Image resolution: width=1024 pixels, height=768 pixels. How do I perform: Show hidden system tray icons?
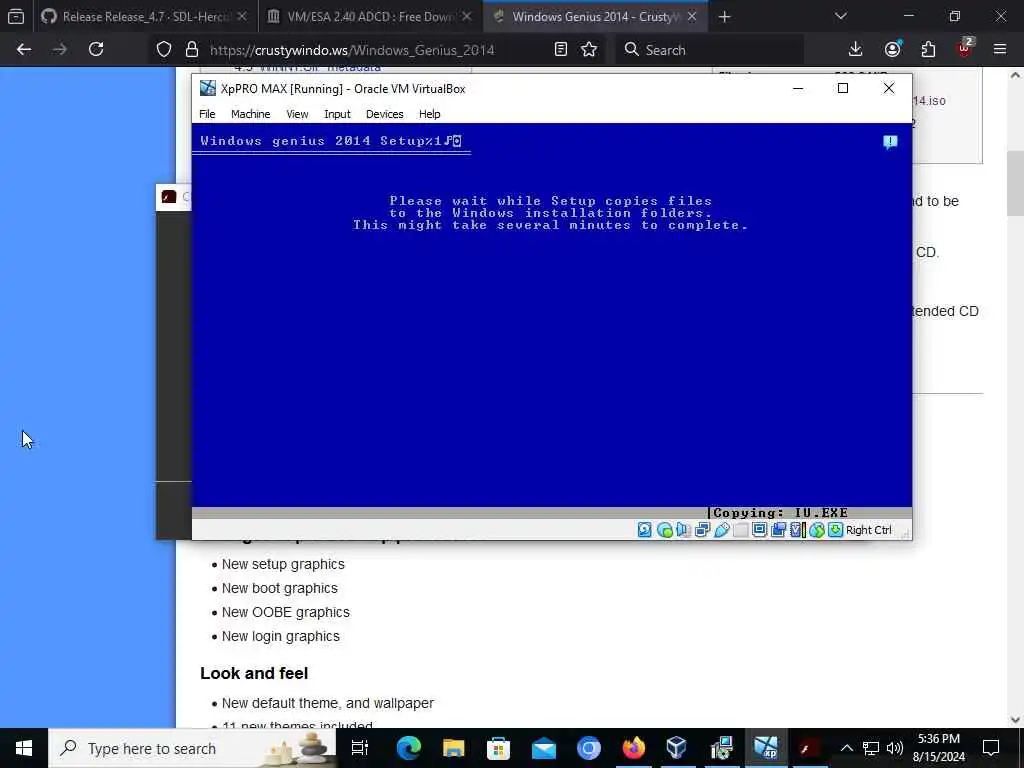[x=846, y=748]
